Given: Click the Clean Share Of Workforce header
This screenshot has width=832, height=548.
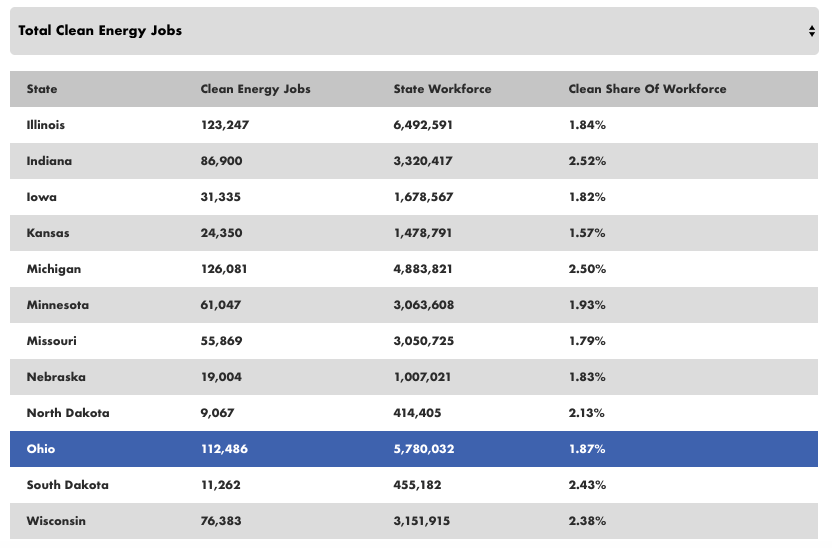Looking at the screenshot, I should pos(647,89).
